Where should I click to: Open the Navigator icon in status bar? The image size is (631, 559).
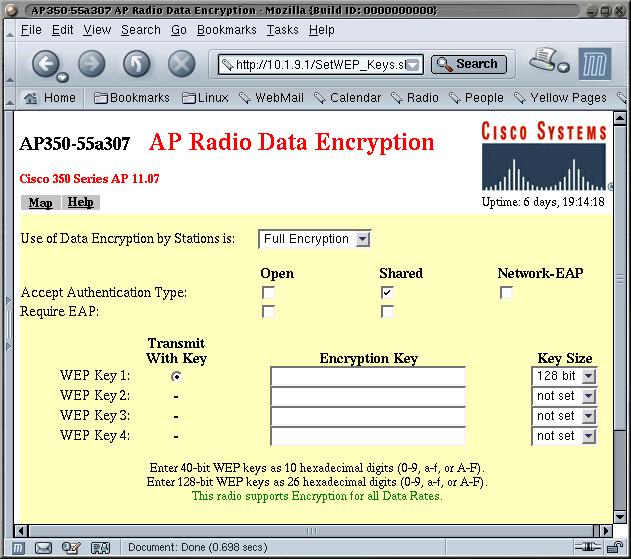17,548
